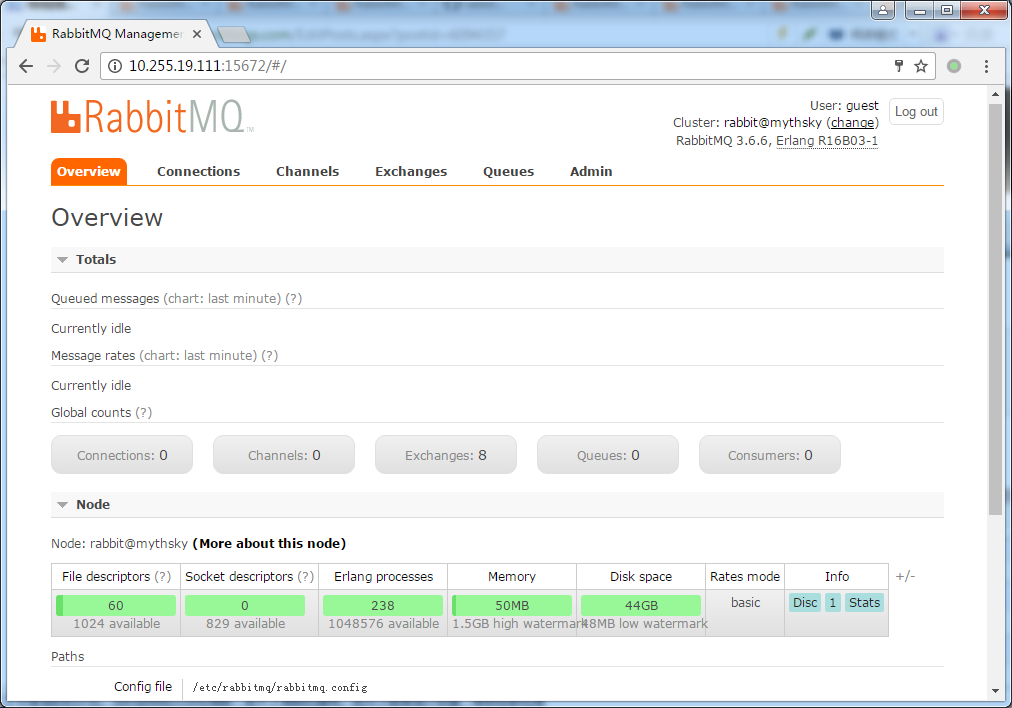This screenshot has height=708, width=1012.
Task: Open the Admin tab
Action: (x=591, y=172)
